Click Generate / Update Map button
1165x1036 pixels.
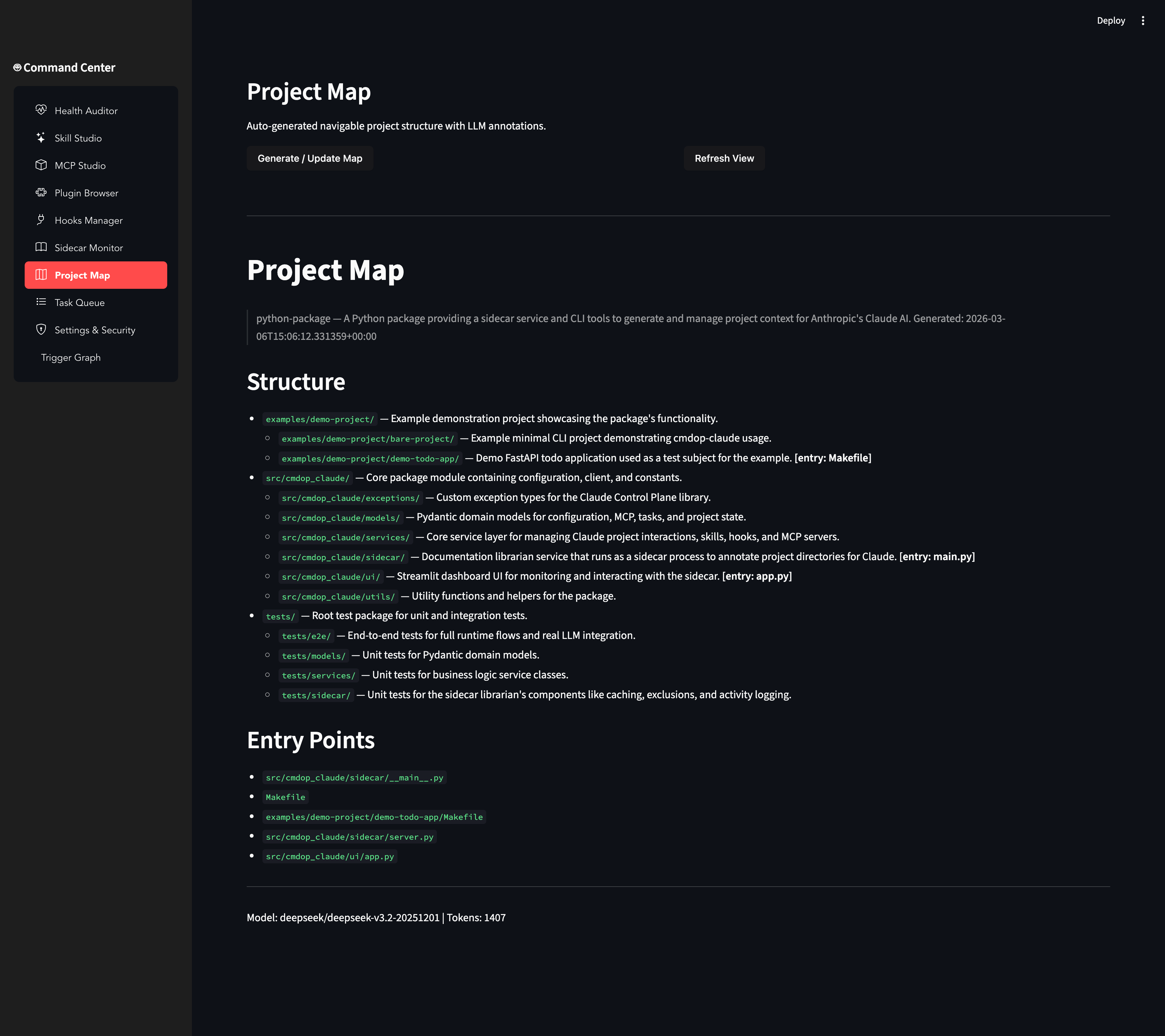coord(310,158)
